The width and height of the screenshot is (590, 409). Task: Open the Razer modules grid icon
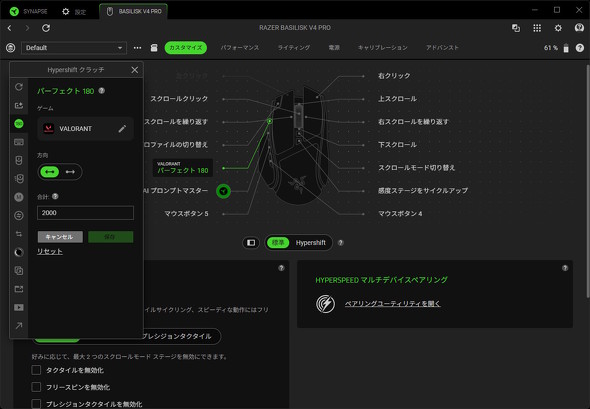tap(537, 28)
